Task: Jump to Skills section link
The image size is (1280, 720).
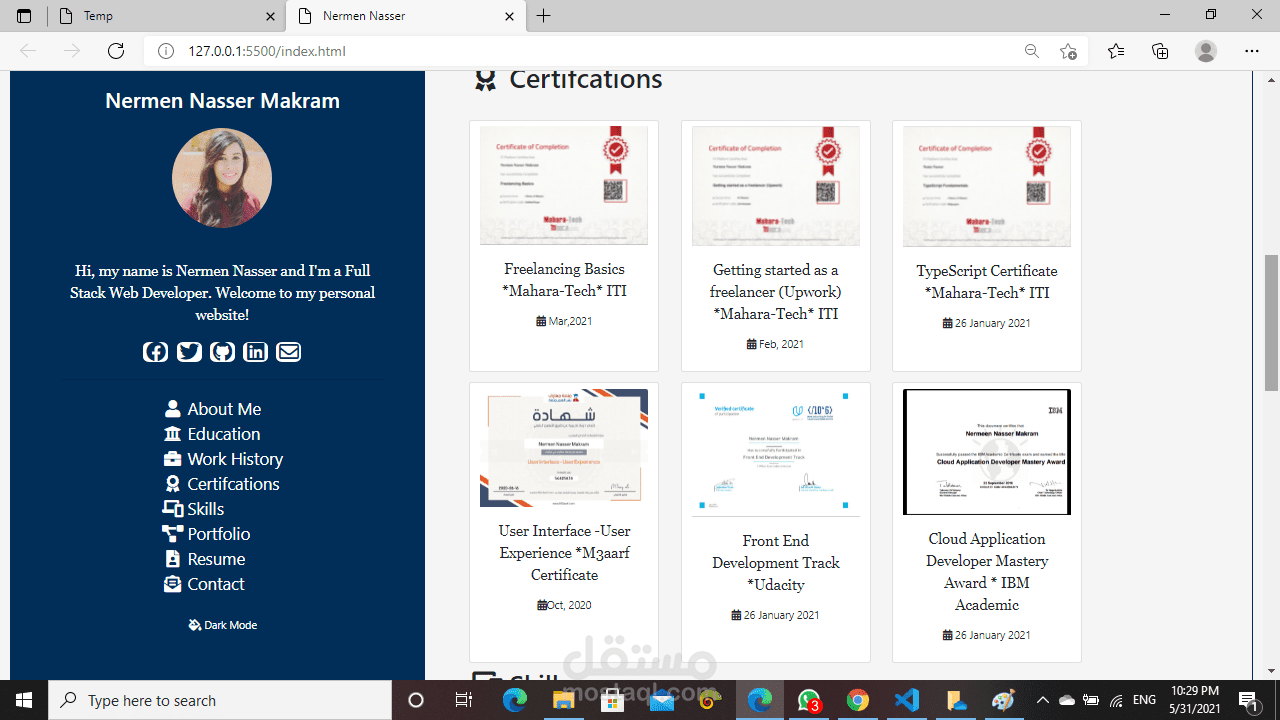Action: click(193, 509)
